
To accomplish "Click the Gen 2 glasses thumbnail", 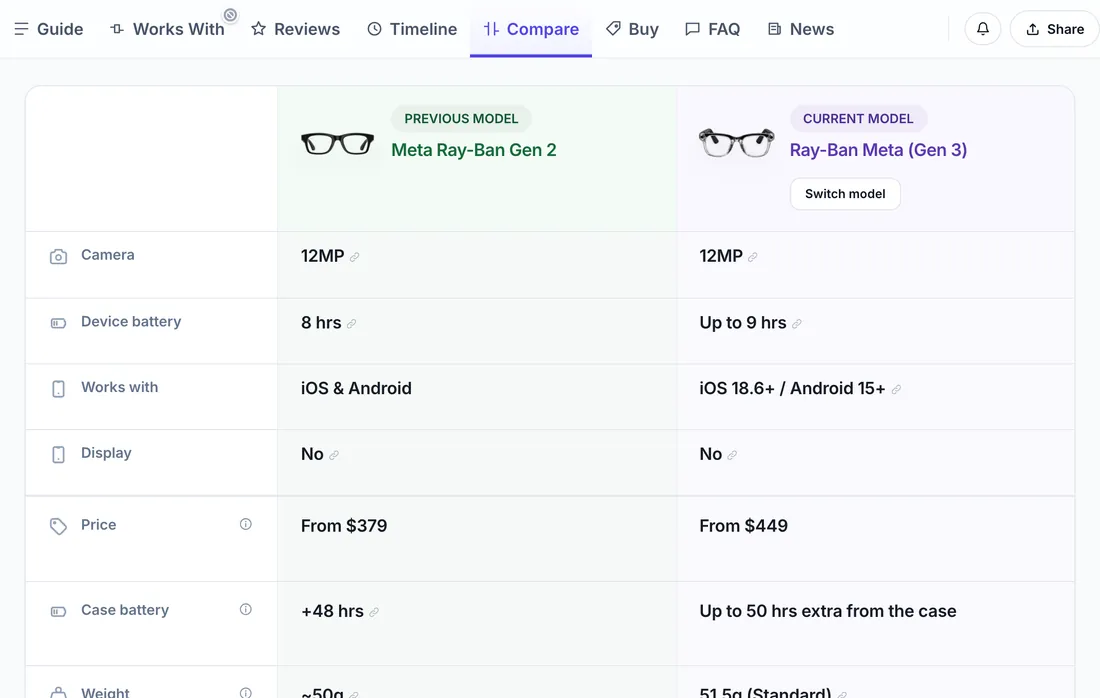I will (x=337, y=144).
